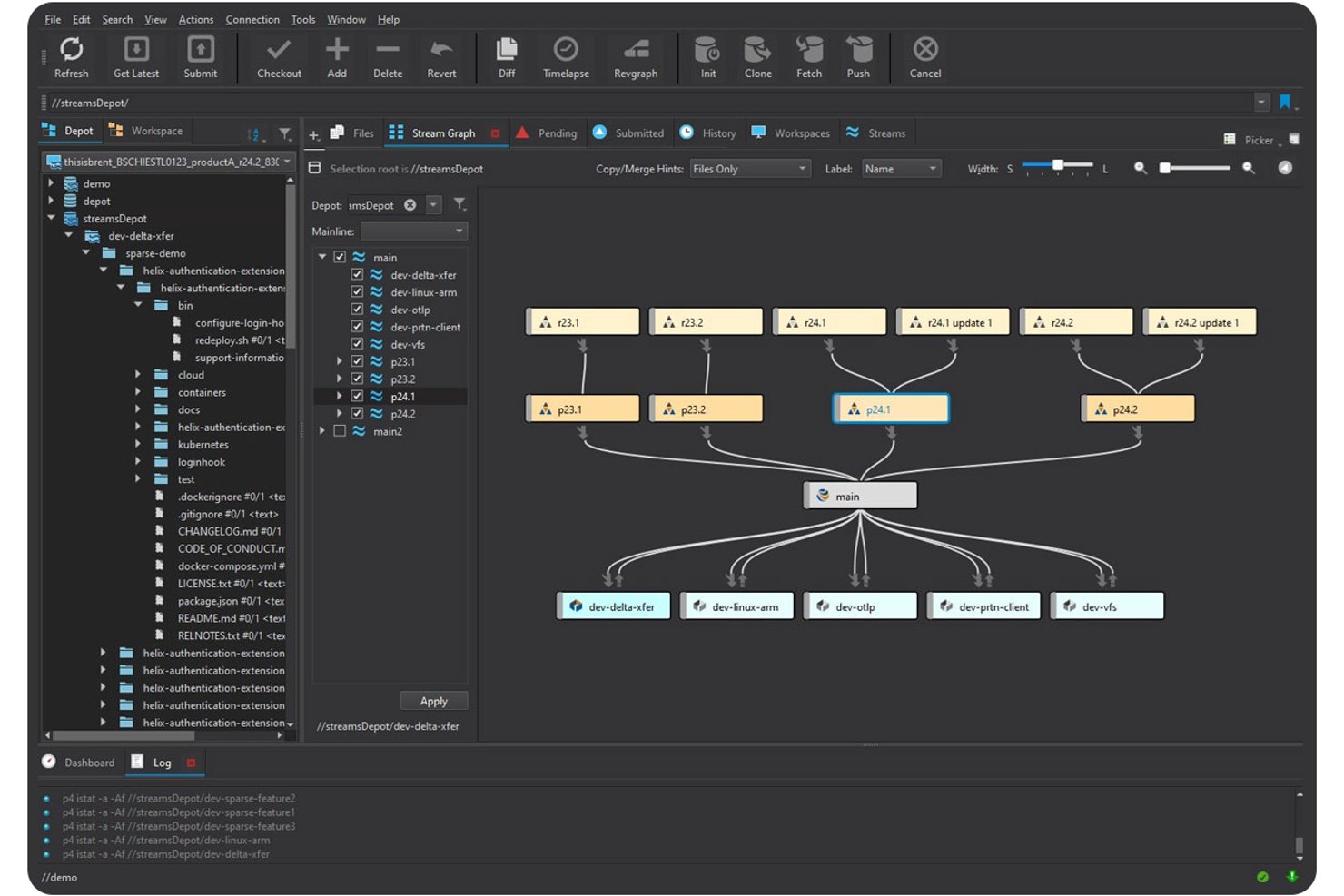
Task: Check the main2 stream checkbox
Action: click(x=340, y=431)
